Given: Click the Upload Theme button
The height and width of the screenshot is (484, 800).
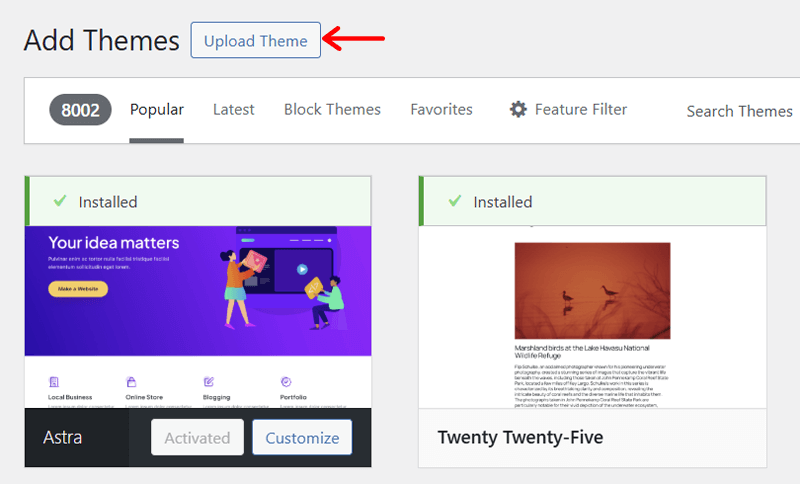Looking at the screenshot, I should (256, 40).
